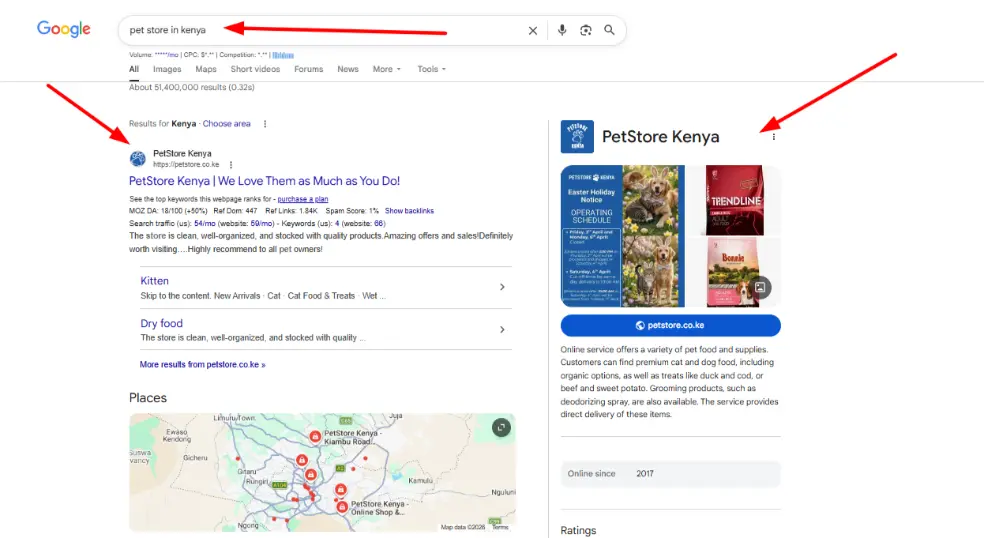Start voice search with microphone icon

coord(562,30)
